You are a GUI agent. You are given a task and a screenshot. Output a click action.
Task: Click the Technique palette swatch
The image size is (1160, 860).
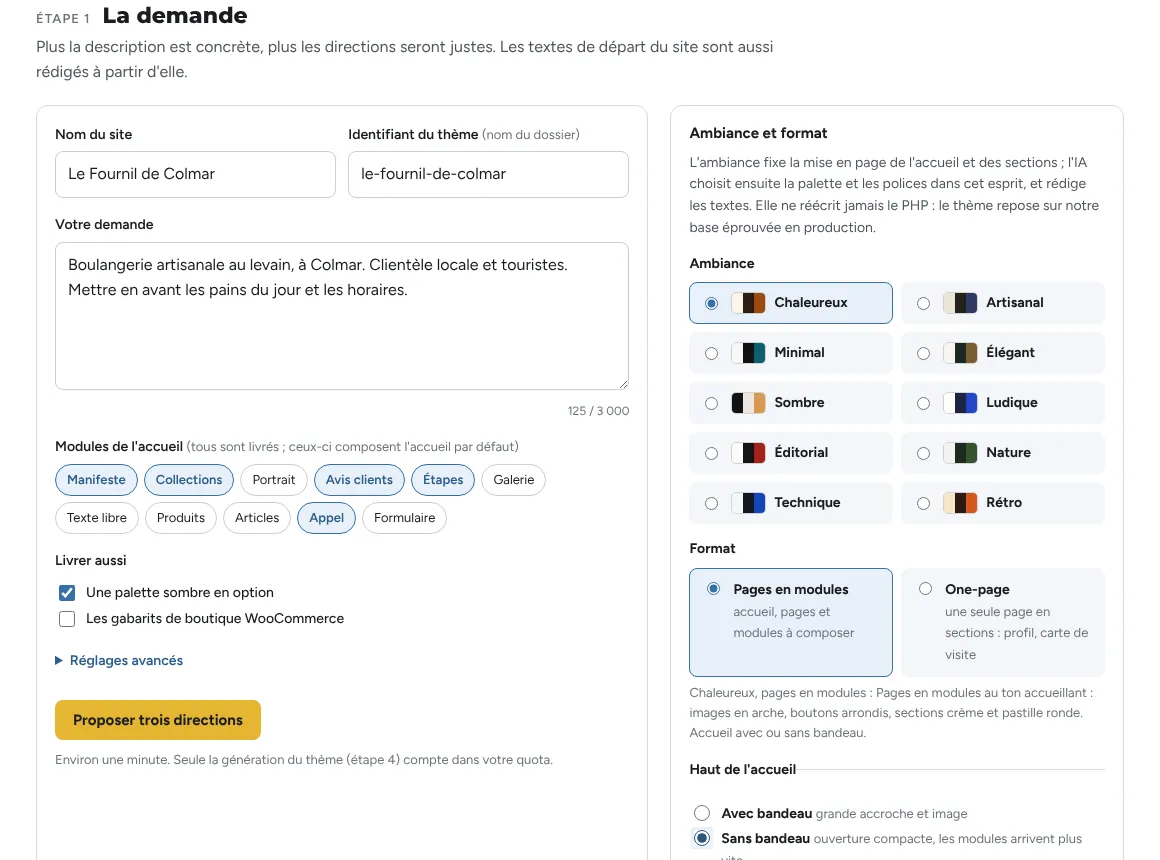tap(748, 503)
